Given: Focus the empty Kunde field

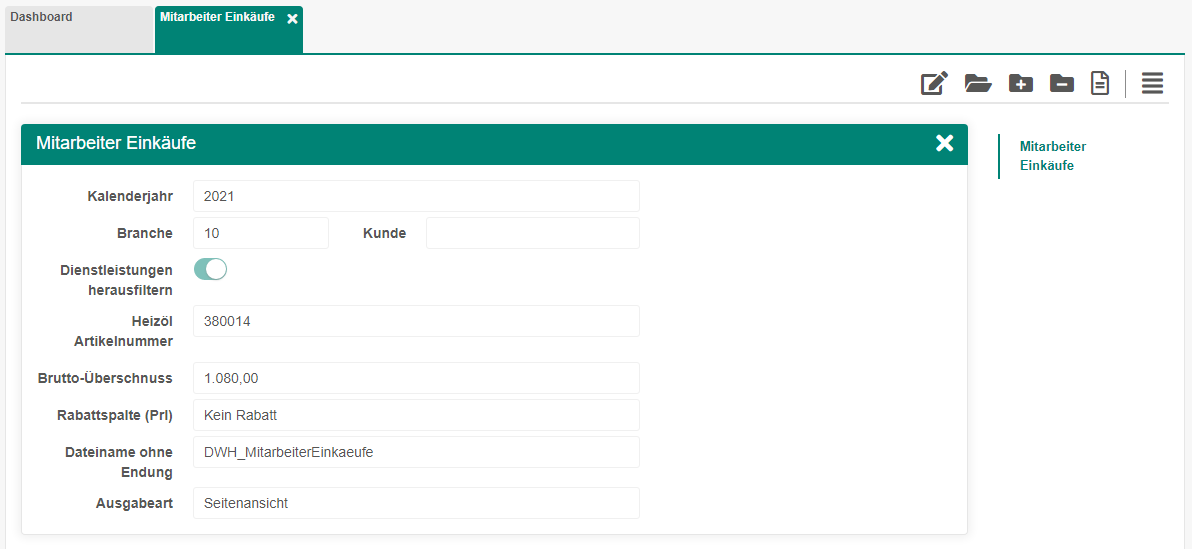Looking at the screenshot, I should (x=532, y=233).
